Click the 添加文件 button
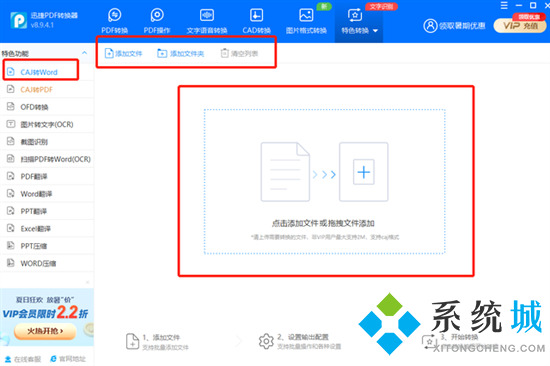Image resolution: width=550 pixels, height=366 pixels. [x=123, y=53]
